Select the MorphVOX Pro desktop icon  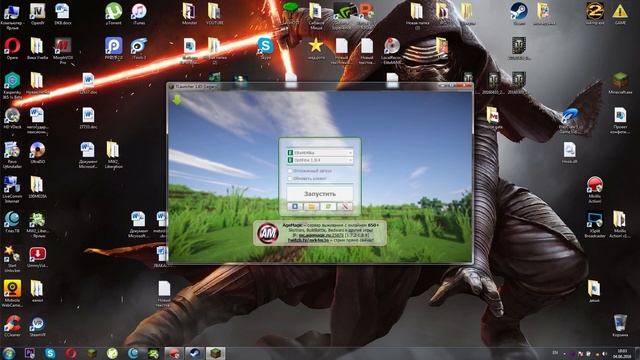62,51
